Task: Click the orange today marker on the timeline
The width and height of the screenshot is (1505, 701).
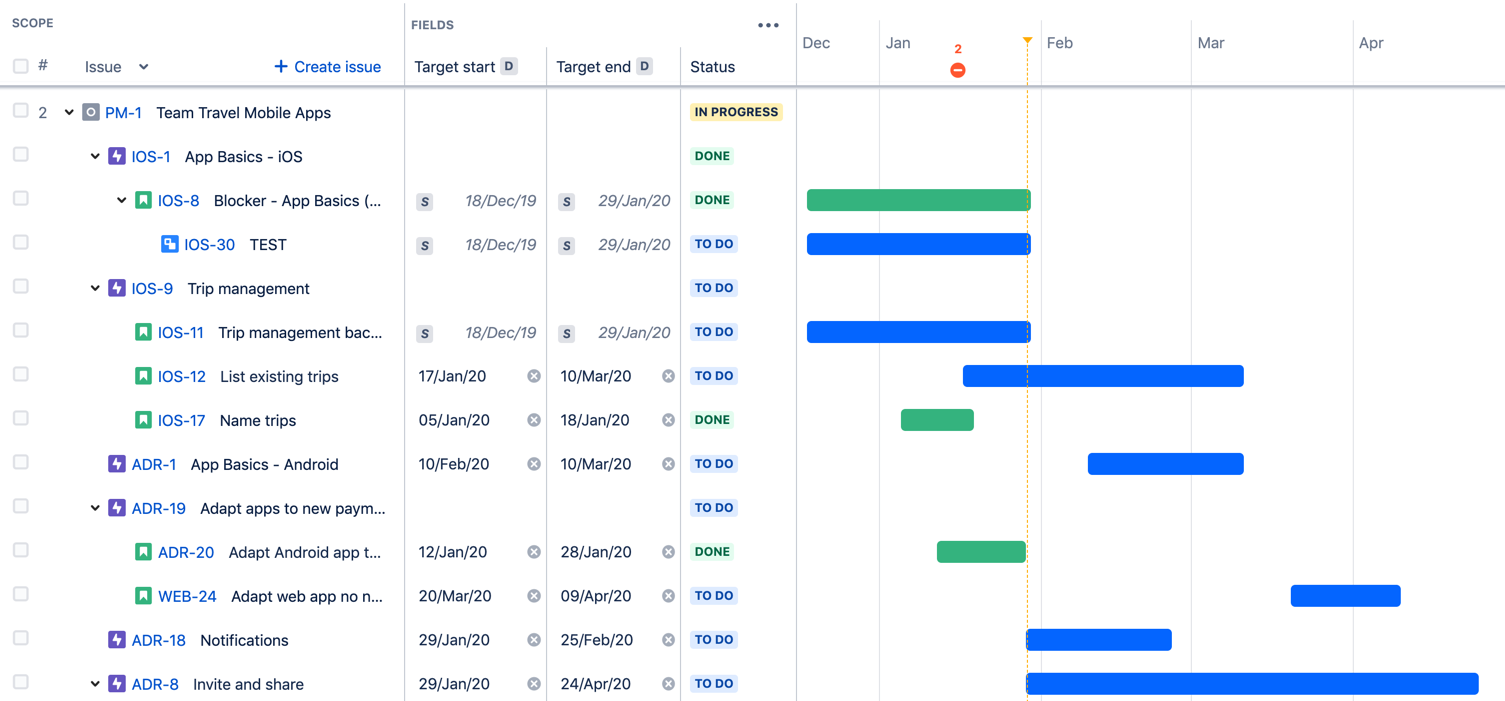Action: point(1027,41)
